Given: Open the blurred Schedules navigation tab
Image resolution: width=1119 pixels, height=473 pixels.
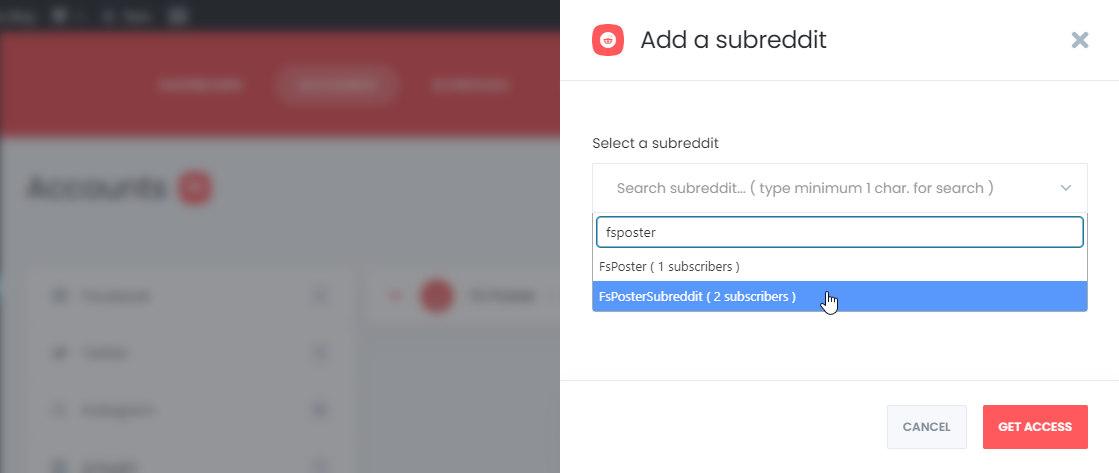Looking at the screenshot, I should pos(470,85).
